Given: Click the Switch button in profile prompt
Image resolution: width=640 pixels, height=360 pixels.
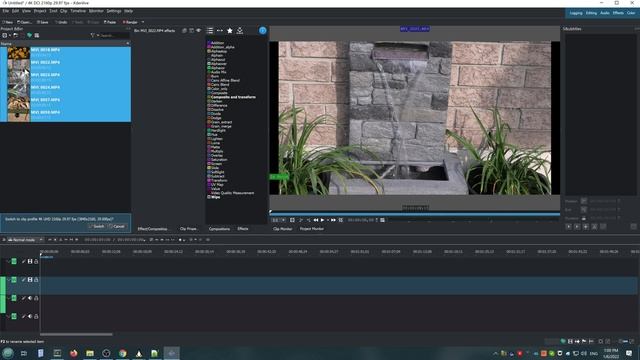Looking at the screenshot, I should (x=97, y=226).
